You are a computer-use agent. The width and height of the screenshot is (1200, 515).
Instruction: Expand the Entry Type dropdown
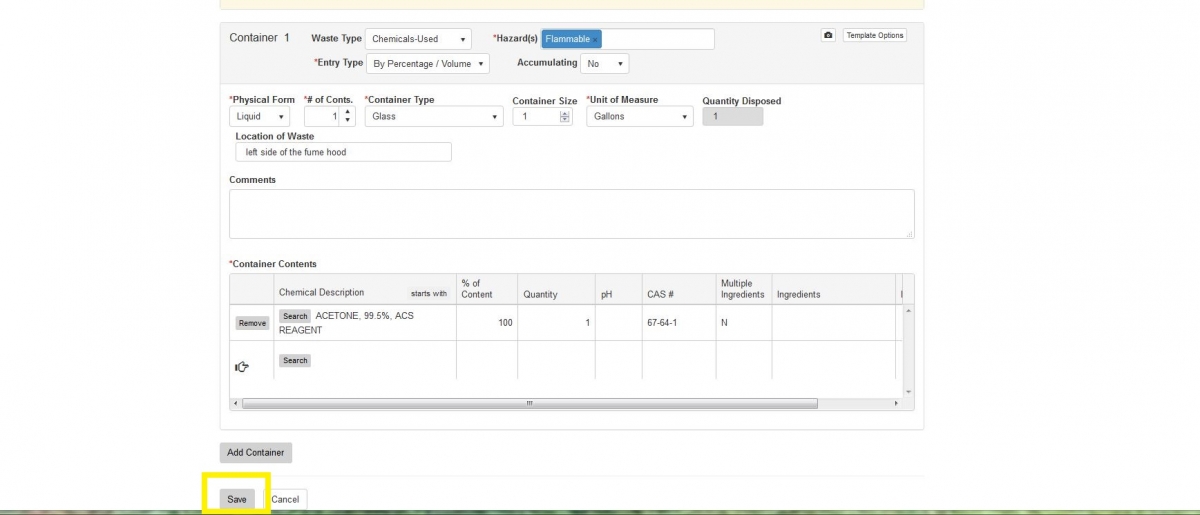point(427,64)
